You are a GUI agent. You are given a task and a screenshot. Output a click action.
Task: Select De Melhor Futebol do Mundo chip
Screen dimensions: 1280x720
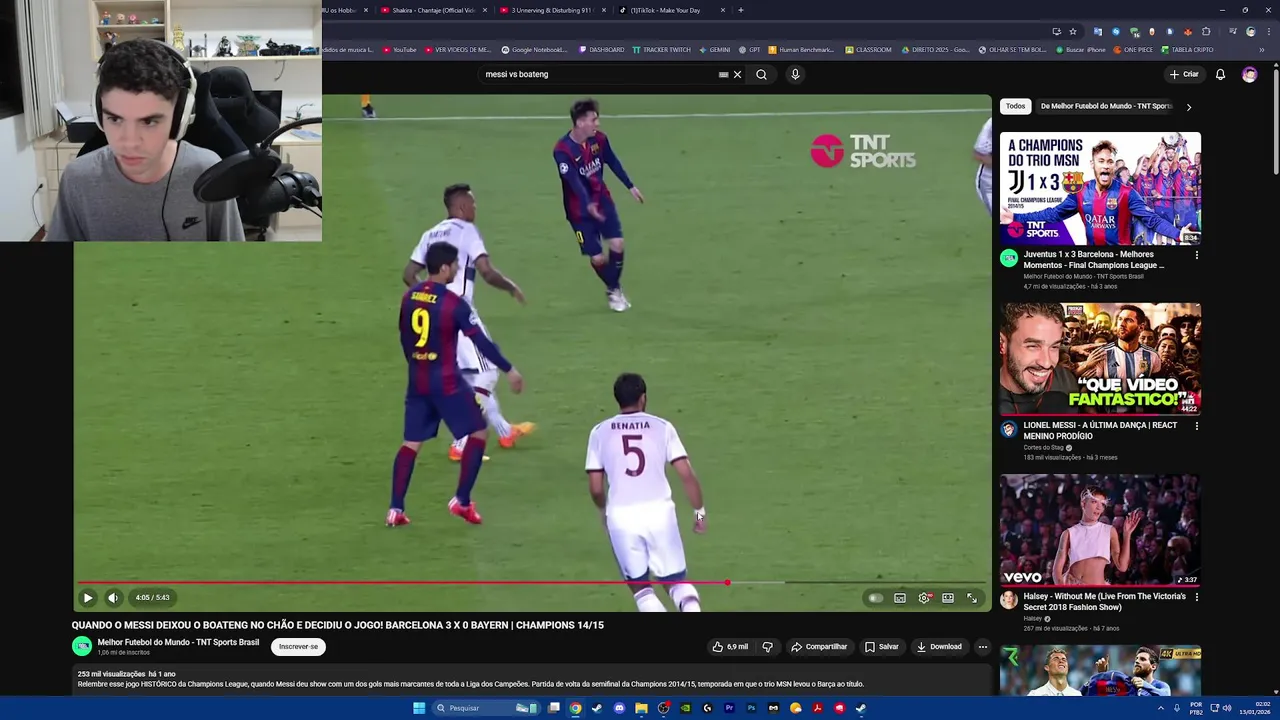coord(1105,106)
